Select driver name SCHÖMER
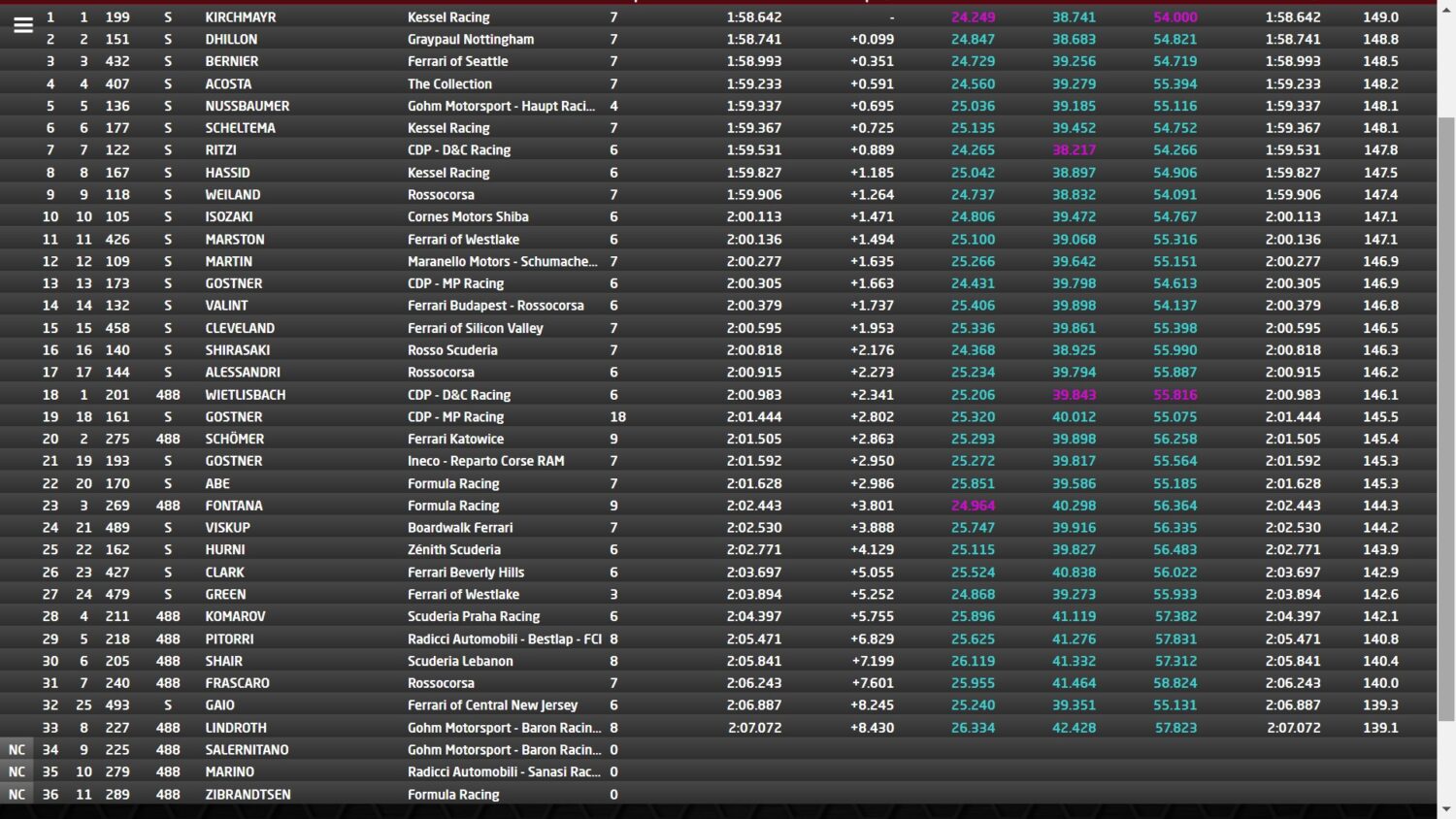Viewport: 1456px width, 819px height. 235,439
